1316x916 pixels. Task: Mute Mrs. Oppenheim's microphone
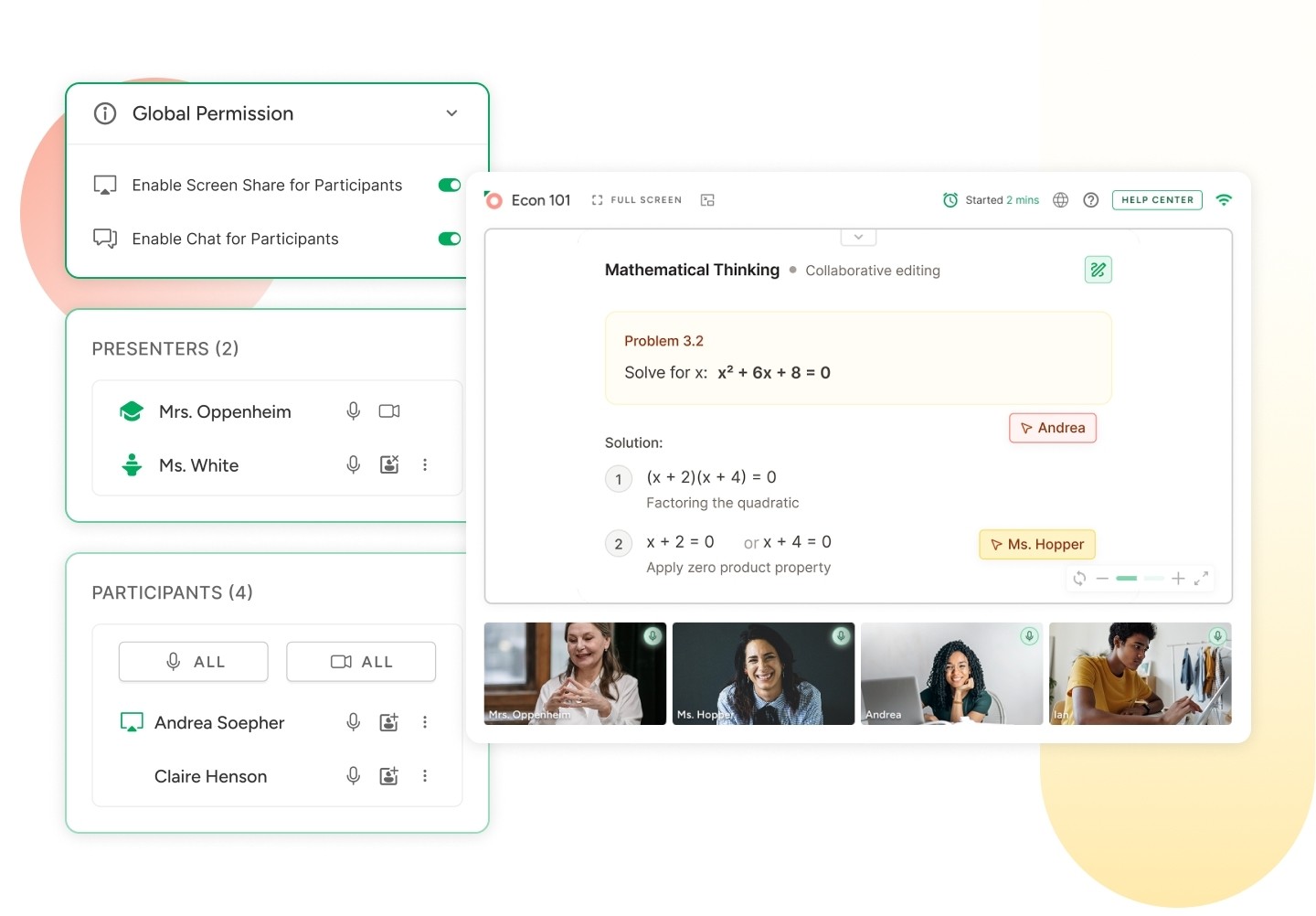pos(354,411)
